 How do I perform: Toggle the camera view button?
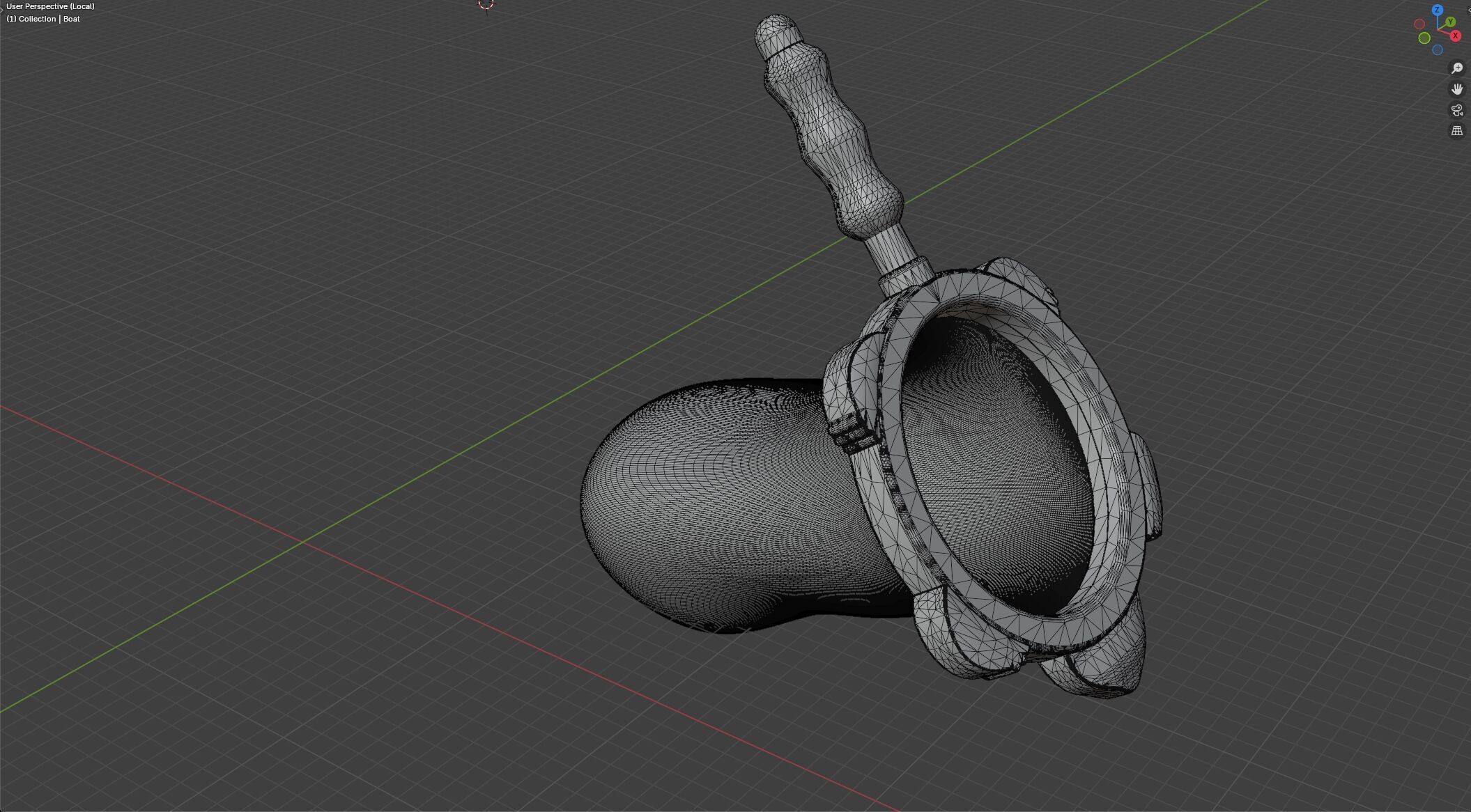coord(1457,110)
